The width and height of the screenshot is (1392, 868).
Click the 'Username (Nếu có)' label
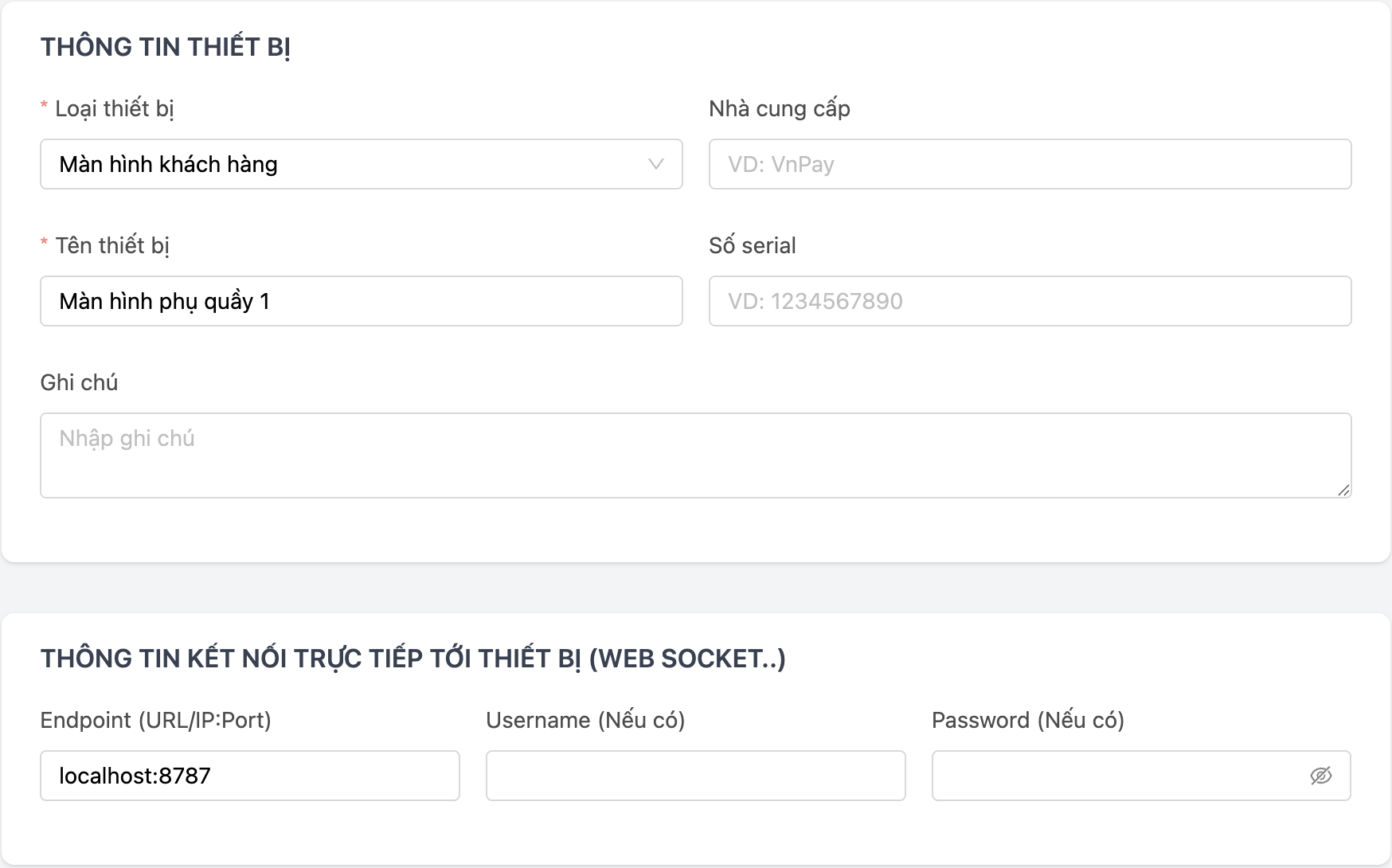(x=585, y=720)
